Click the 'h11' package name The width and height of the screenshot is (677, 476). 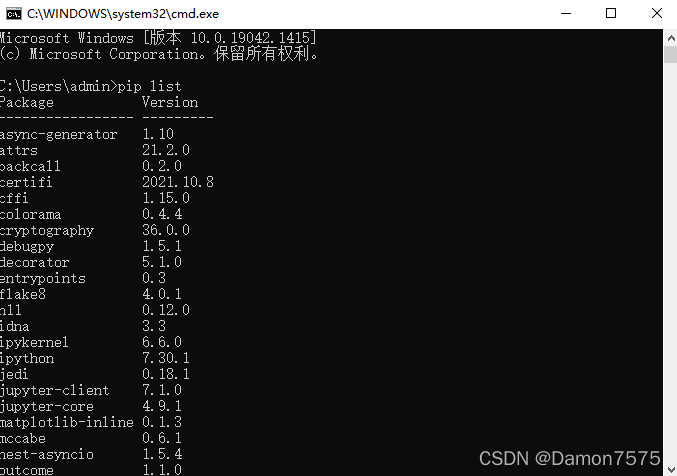tap(10, 310)
